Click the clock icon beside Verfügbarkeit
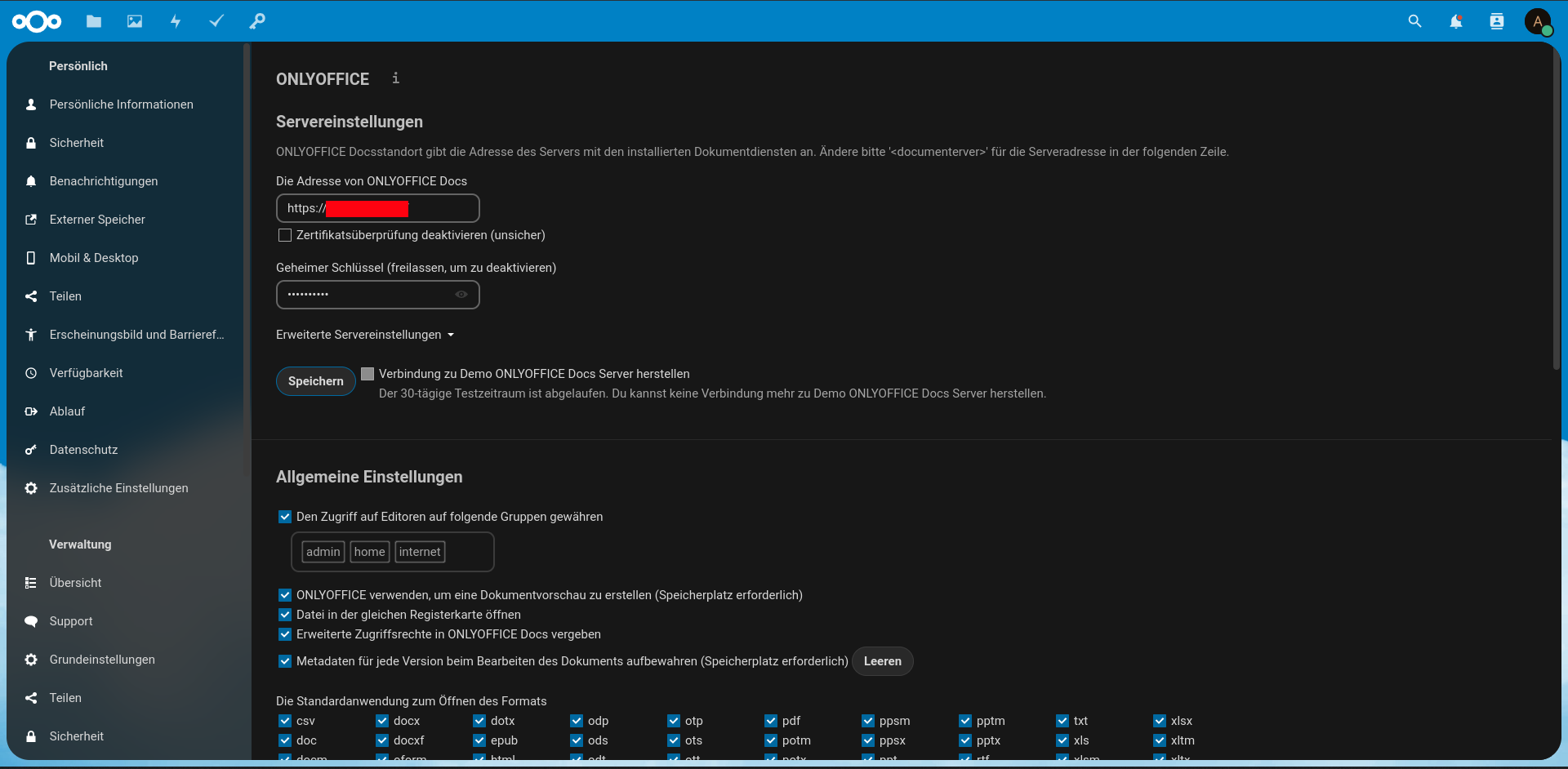 [x=31, y=373]
